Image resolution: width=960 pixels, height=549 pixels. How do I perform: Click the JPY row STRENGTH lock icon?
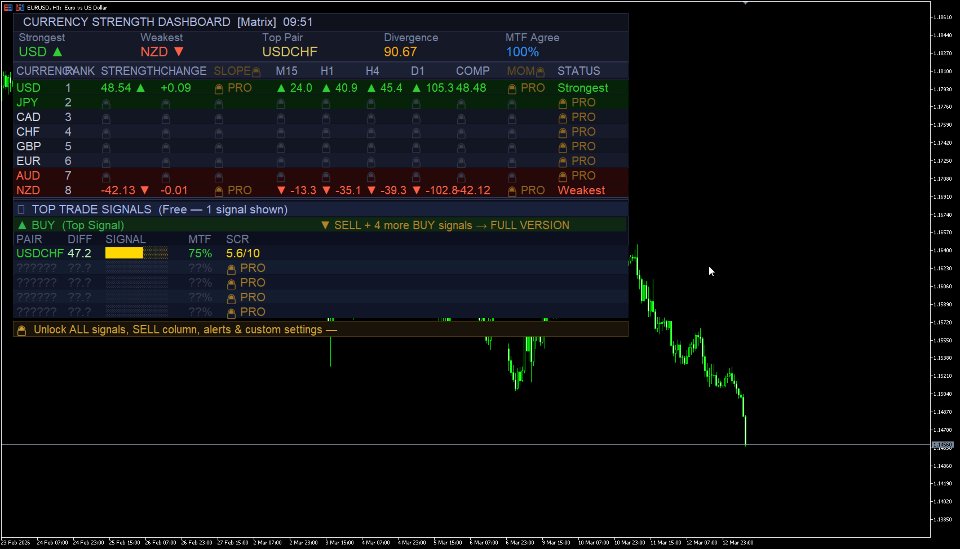pyautogui.click(x=106, y=103)
